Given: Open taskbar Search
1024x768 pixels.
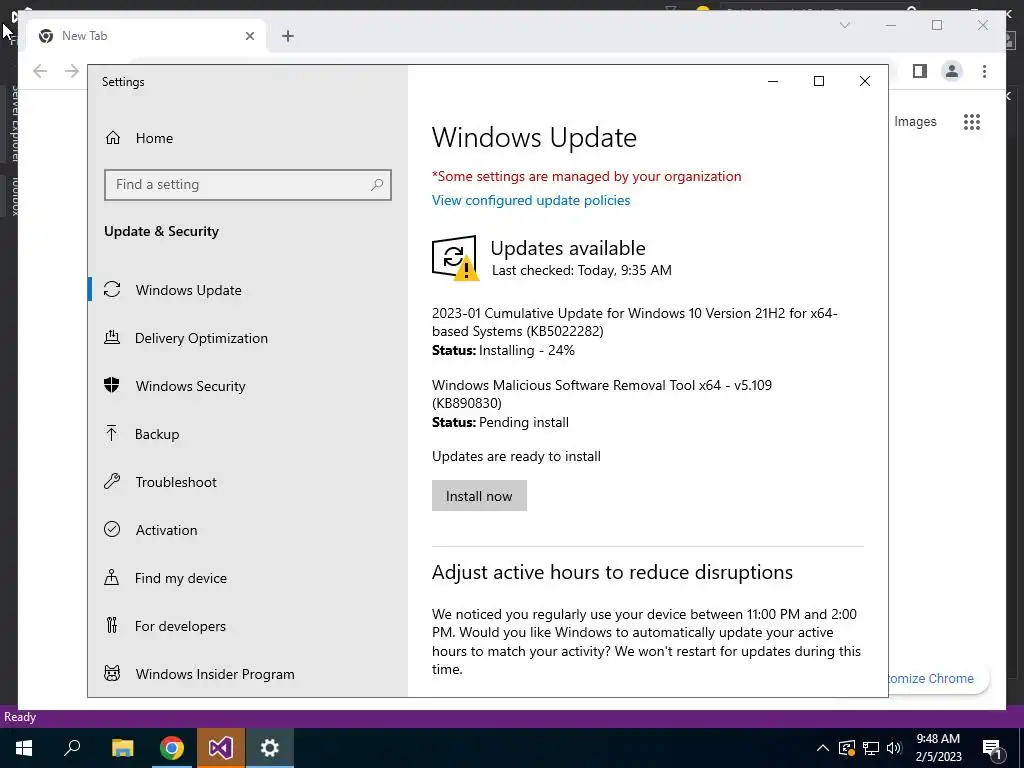Looking at the screenshot, I should pyautogui.click(x=72, y=748).
